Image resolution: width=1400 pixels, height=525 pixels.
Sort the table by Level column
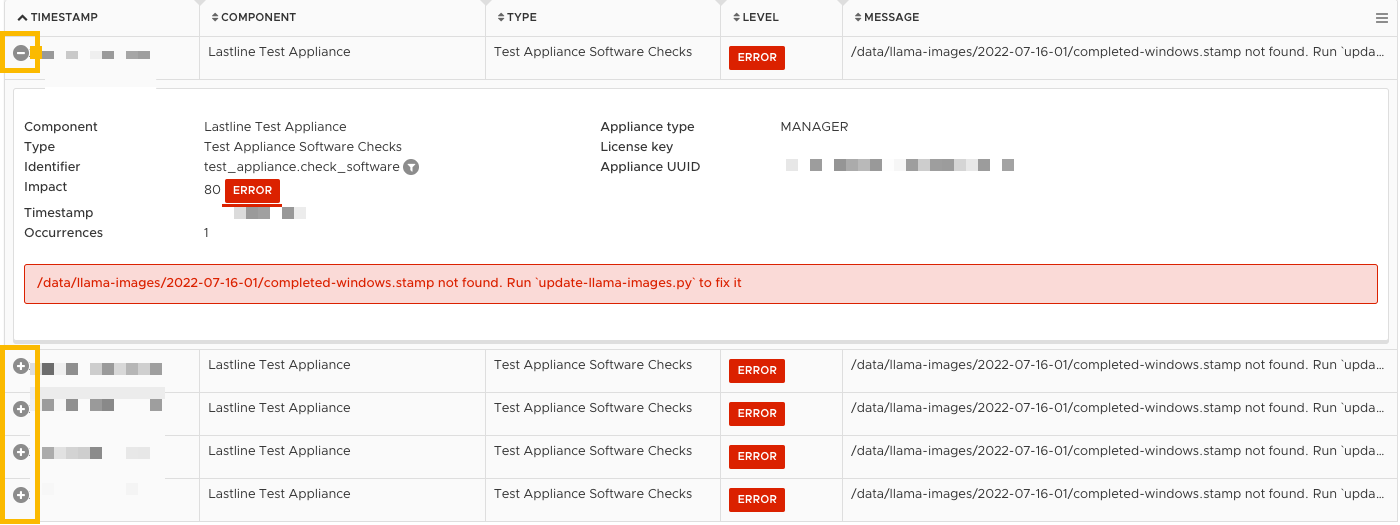click(x=755, y=17)
